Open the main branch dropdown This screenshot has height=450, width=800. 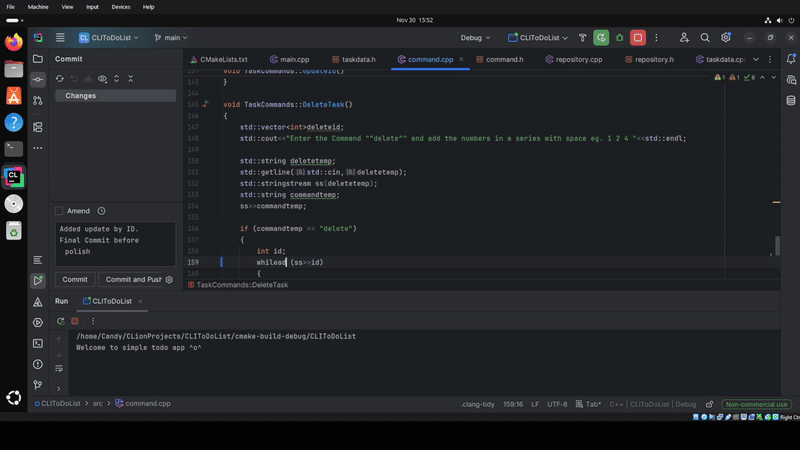pyautogui.click(x=171, y=38)
